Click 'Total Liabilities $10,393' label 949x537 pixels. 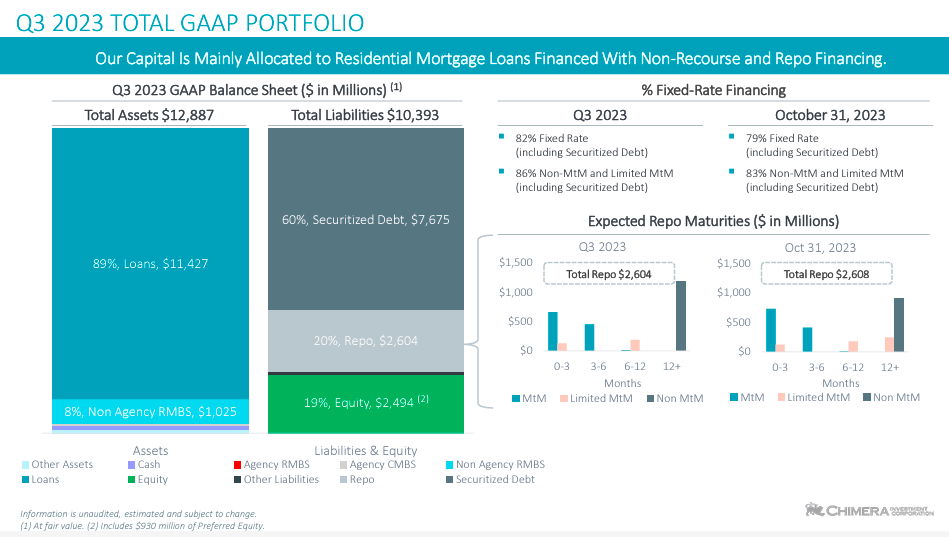pos(365,115)
